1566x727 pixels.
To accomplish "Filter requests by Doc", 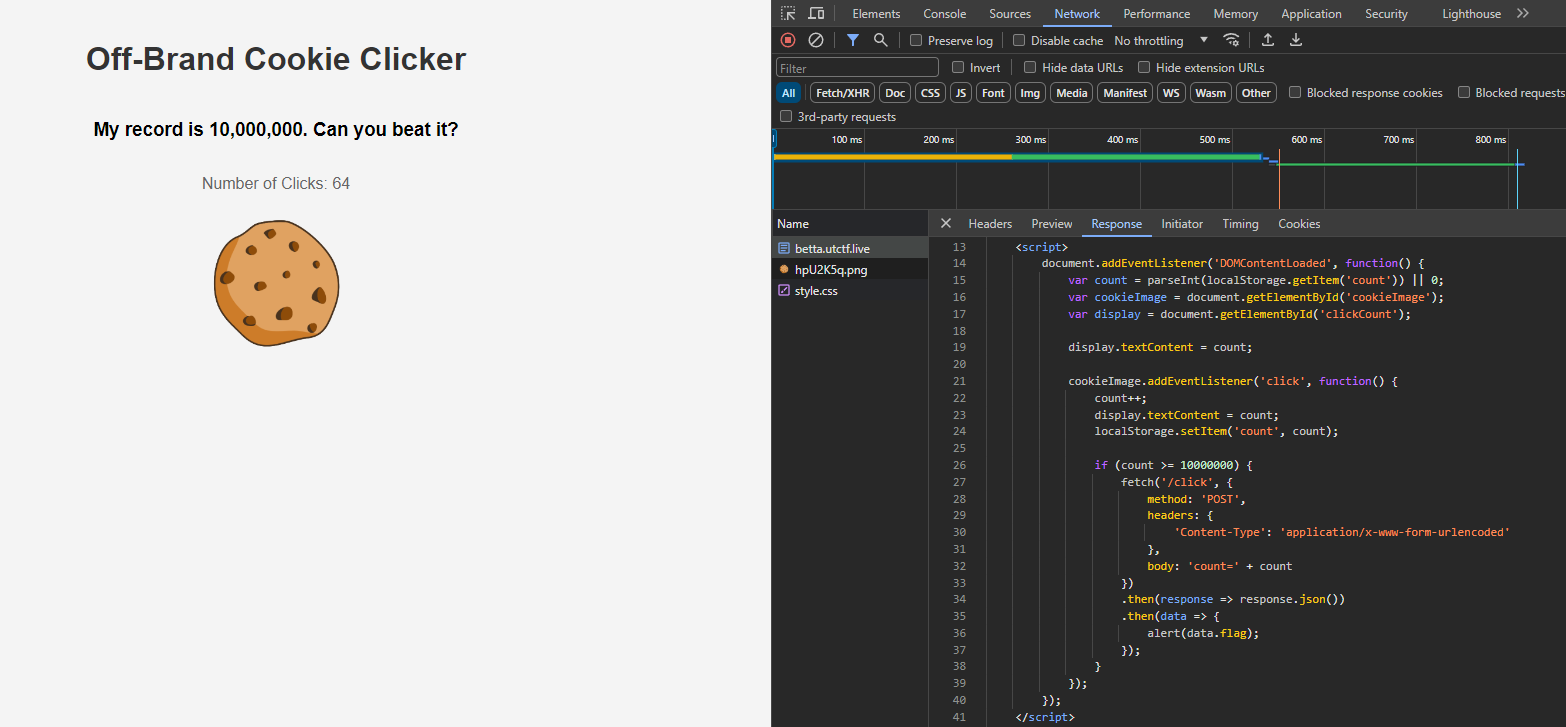I will [895, 93].
